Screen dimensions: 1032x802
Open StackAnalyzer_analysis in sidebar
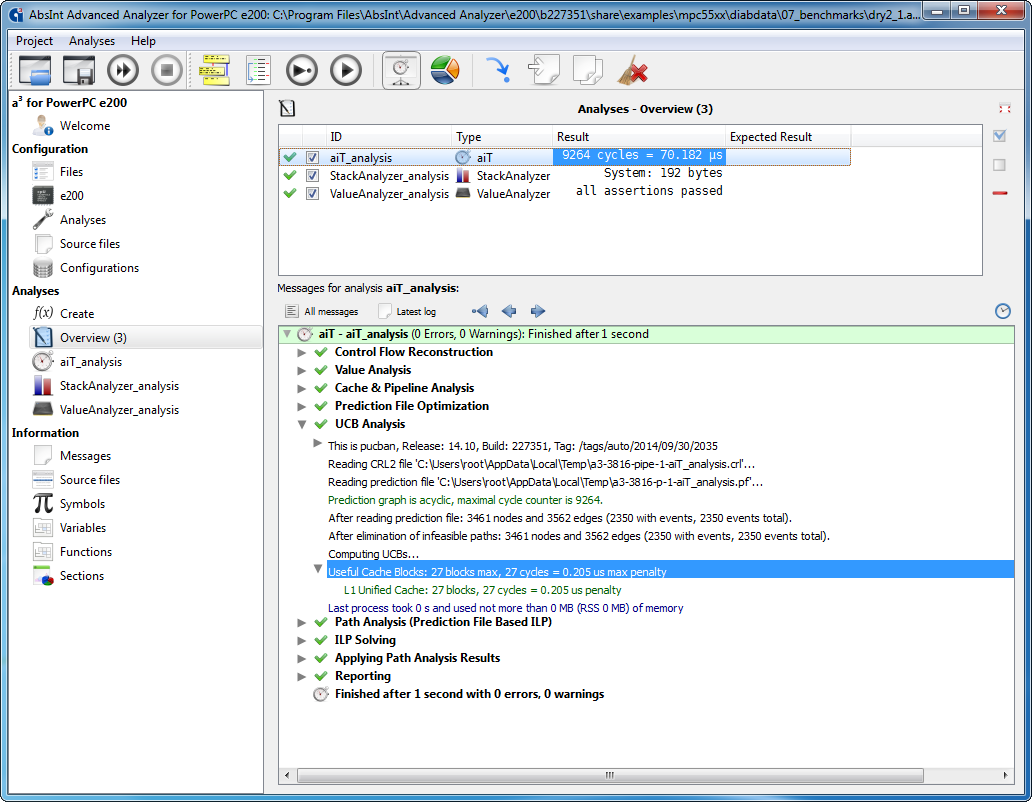point(119,386)
